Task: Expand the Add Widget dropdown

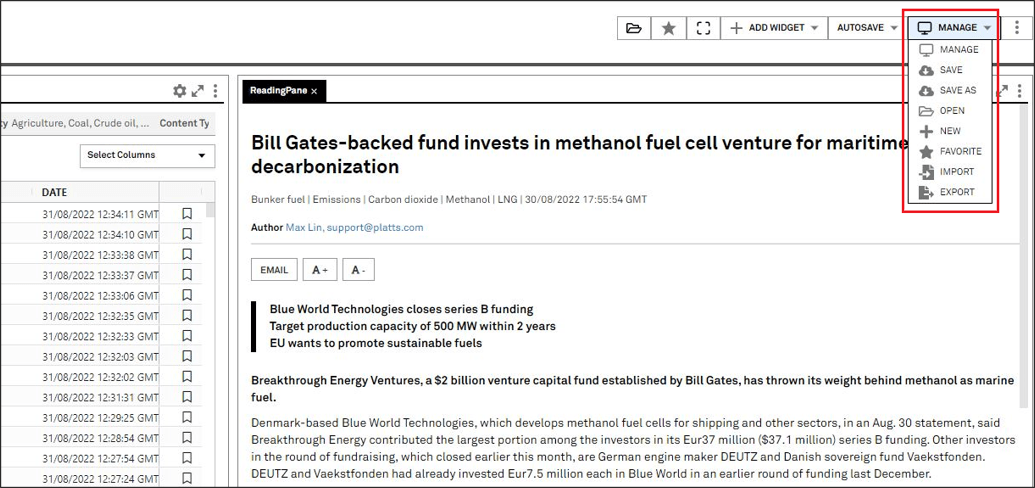Action: tap(774, 28)
